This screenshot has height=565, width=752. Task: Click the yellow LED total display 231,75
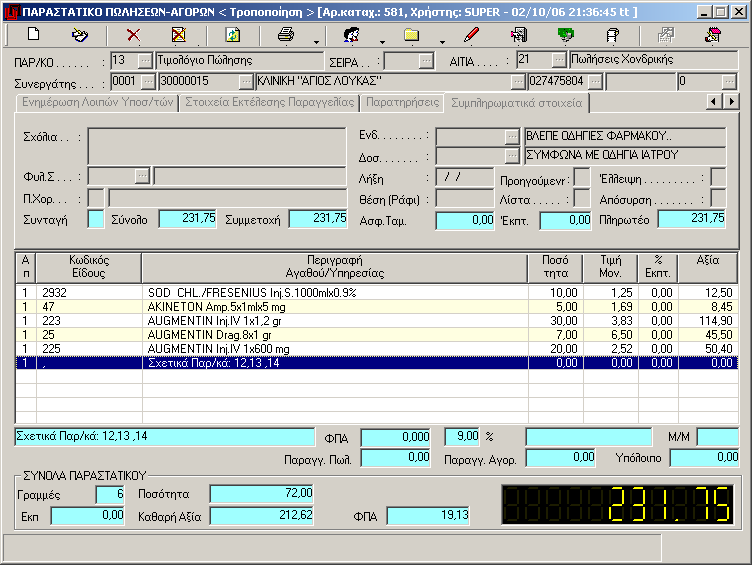click(x=617, y=504)
